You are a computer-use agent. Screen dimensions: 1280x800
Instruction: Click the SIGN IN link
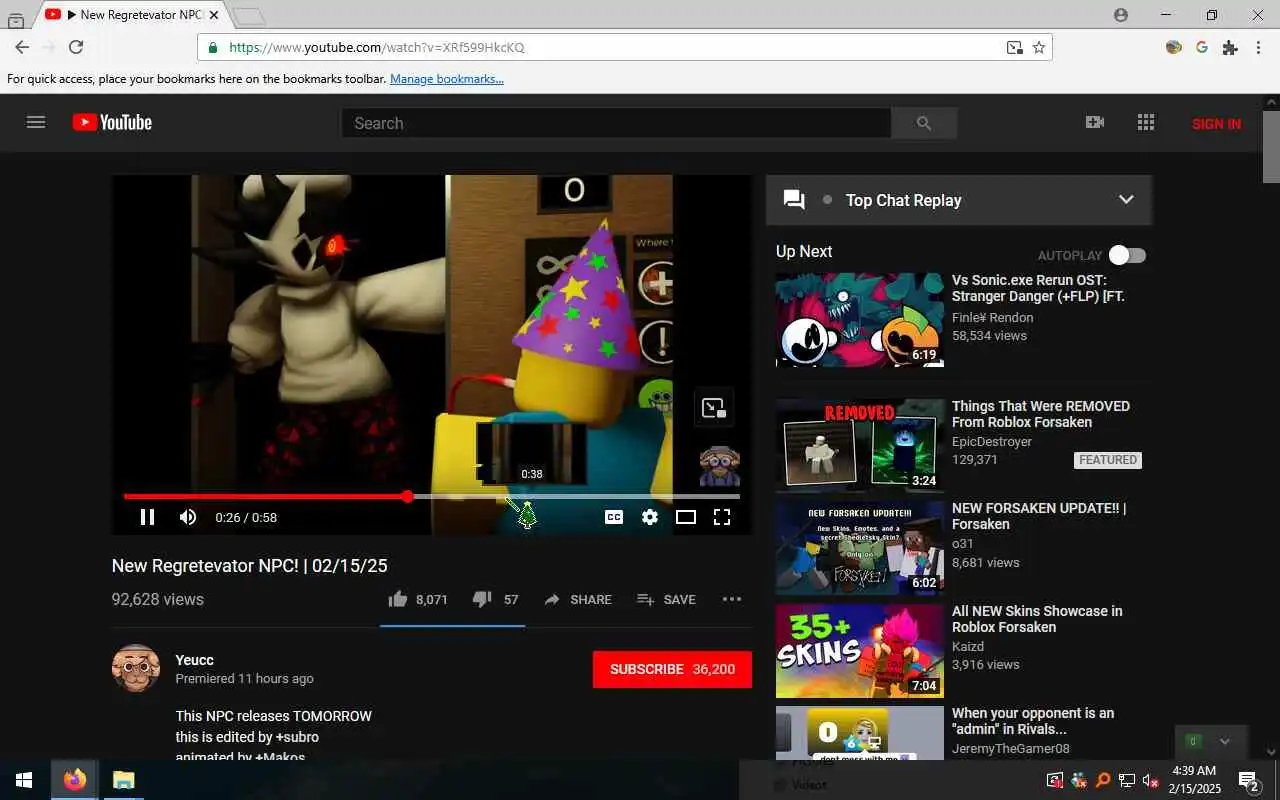point(1216,123)
